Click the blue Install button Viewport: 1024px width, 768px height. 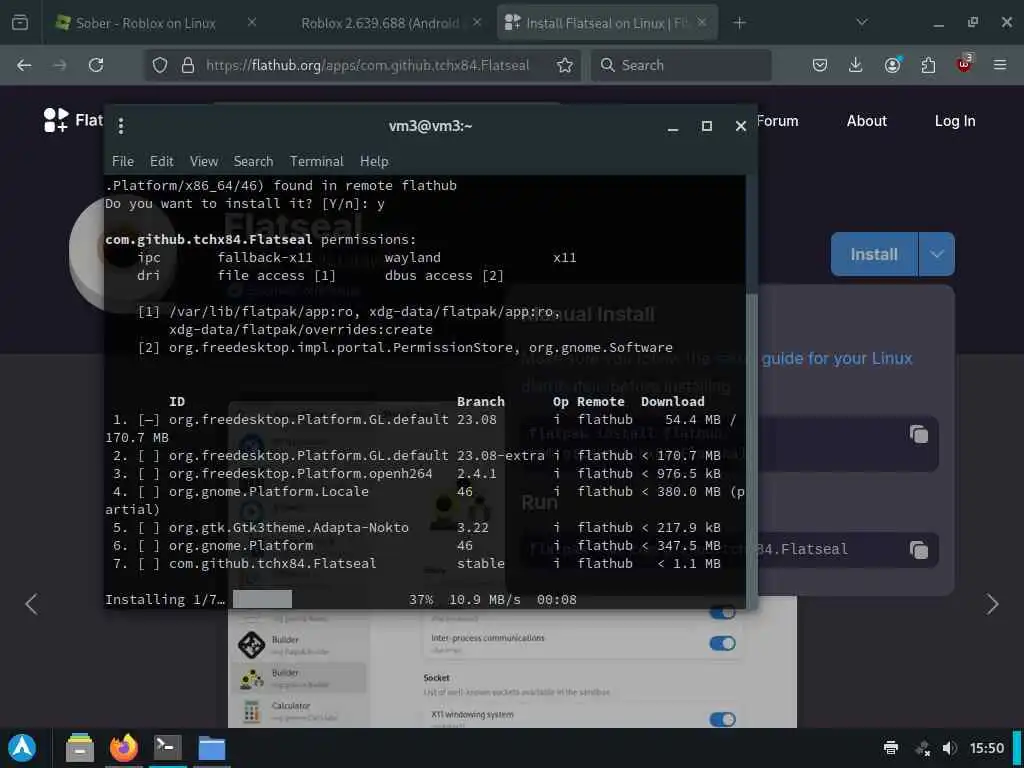(874, 254)
